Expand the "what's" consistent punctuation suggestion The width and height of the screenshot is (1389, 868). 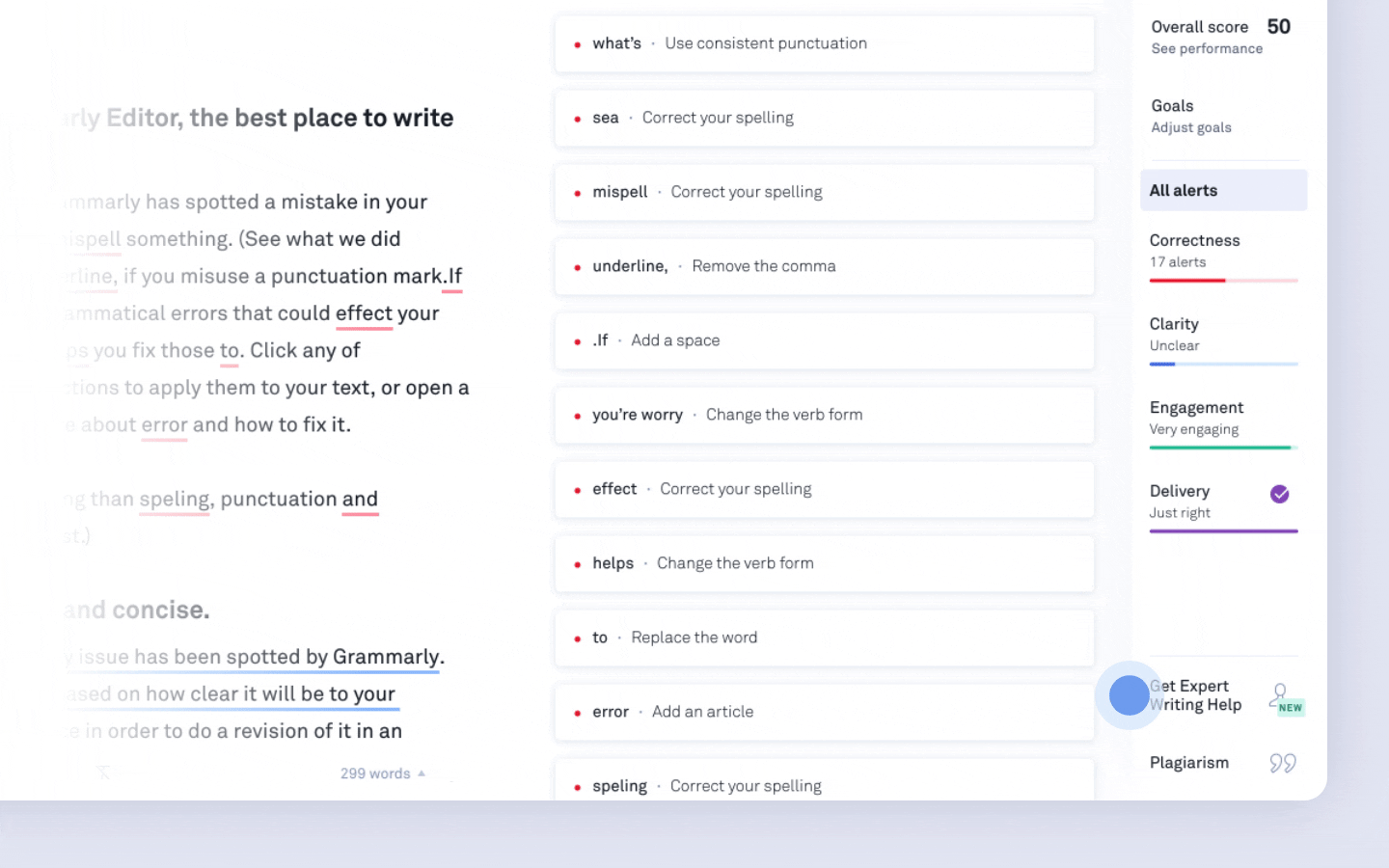tap(824, 44)
